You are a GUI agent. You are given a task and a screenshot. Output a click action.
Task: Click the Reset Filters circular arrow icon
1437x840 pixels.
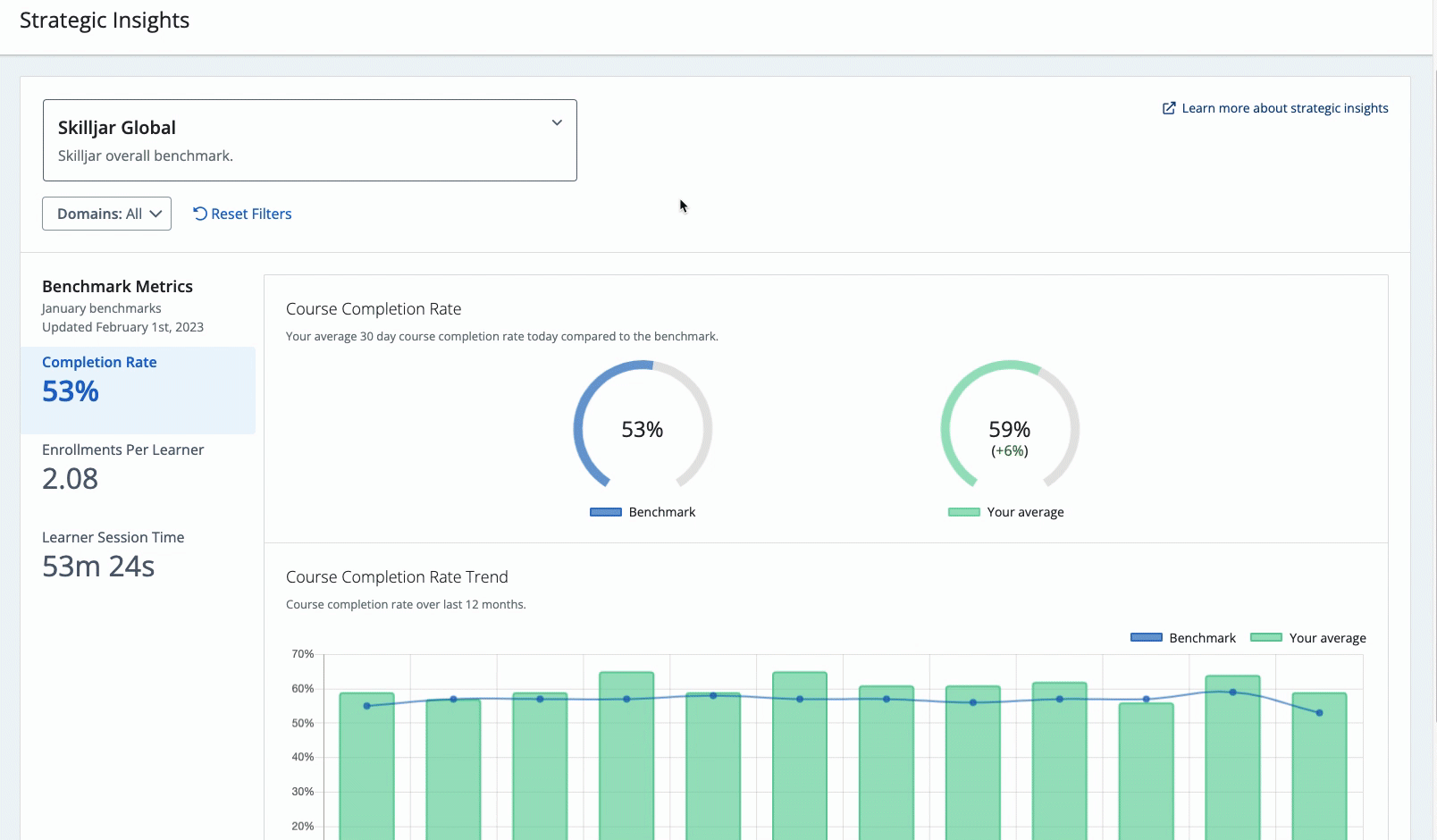(200, 214)
